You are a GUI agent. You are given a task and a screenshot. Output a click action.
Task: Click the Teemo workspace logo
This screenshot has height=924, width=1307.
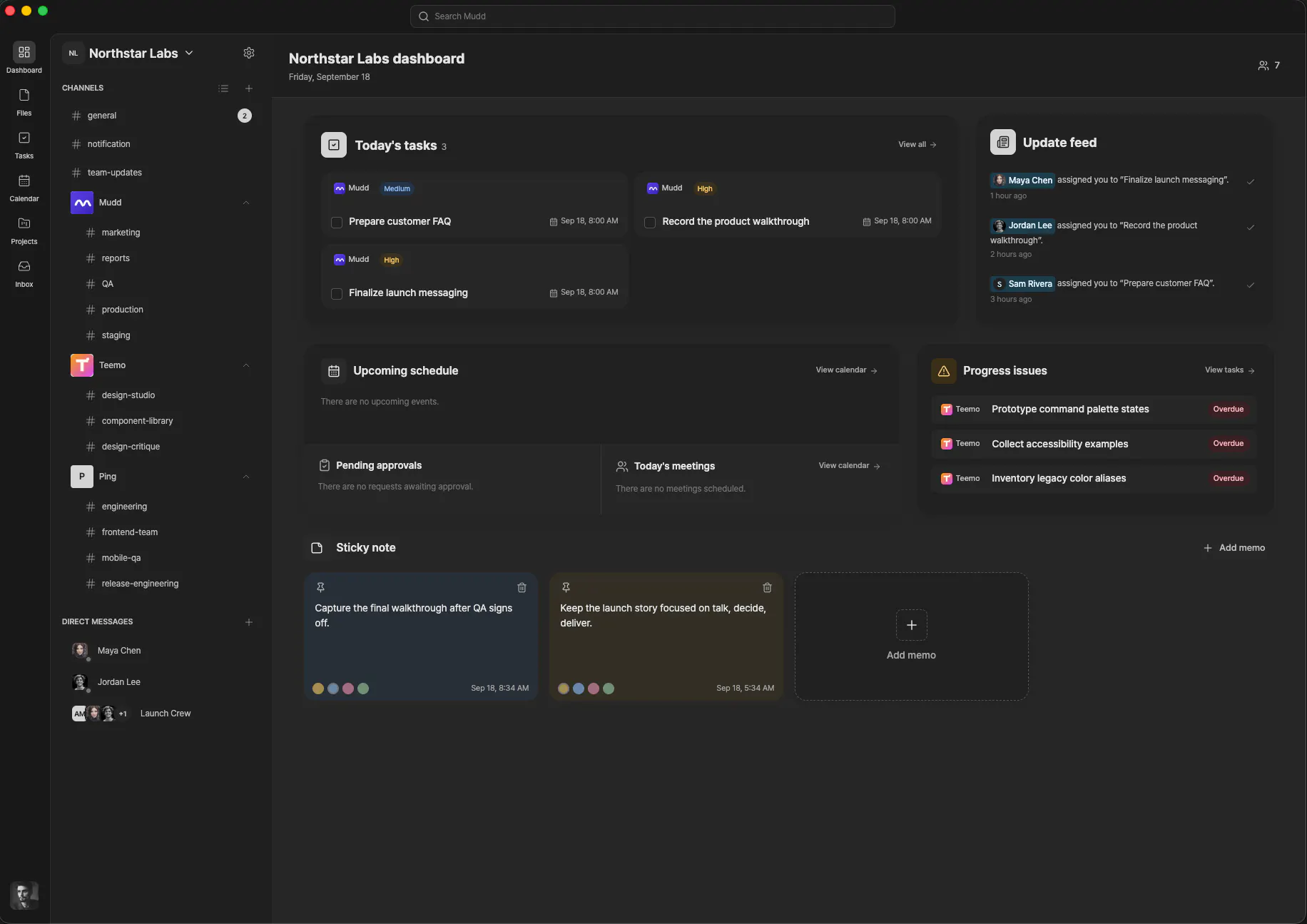click(x=82, y=365)
